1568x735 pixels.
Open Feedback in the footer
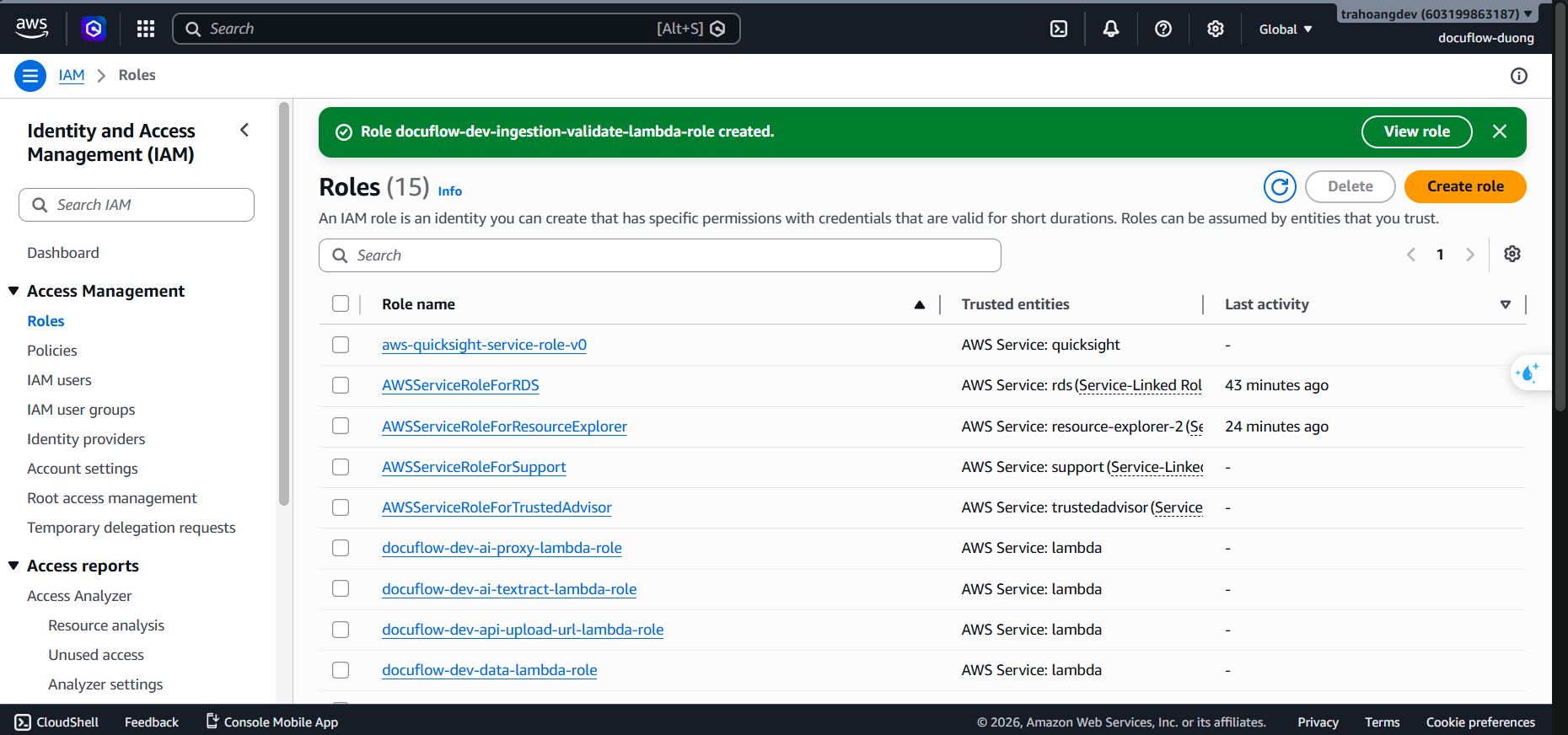point(152,722)
